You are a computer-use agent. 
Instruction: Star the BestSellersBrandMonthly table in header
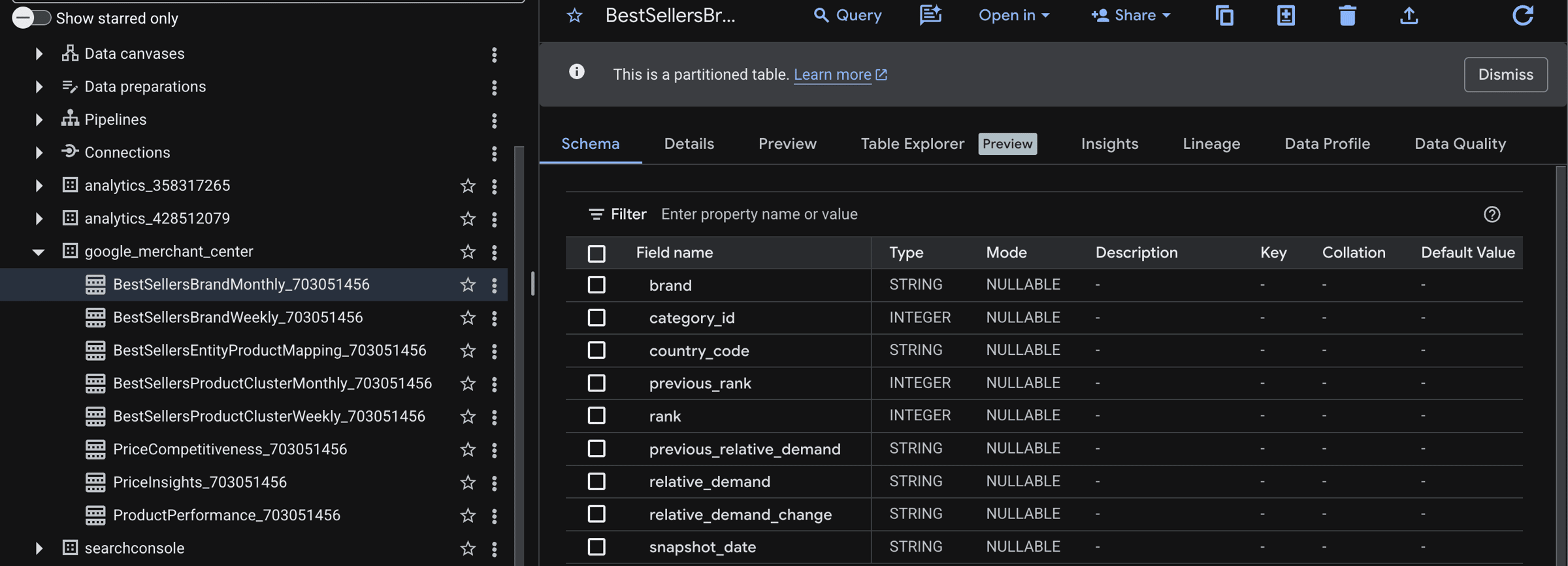pos(574,16)
